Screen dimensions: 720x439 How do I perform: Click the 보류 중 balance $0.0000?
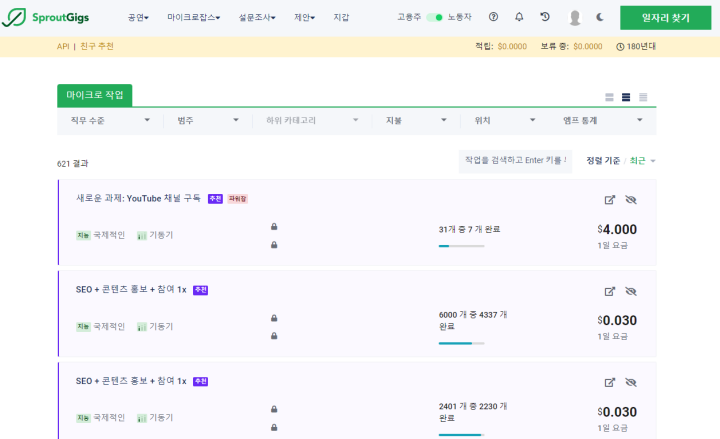[588, 46]
